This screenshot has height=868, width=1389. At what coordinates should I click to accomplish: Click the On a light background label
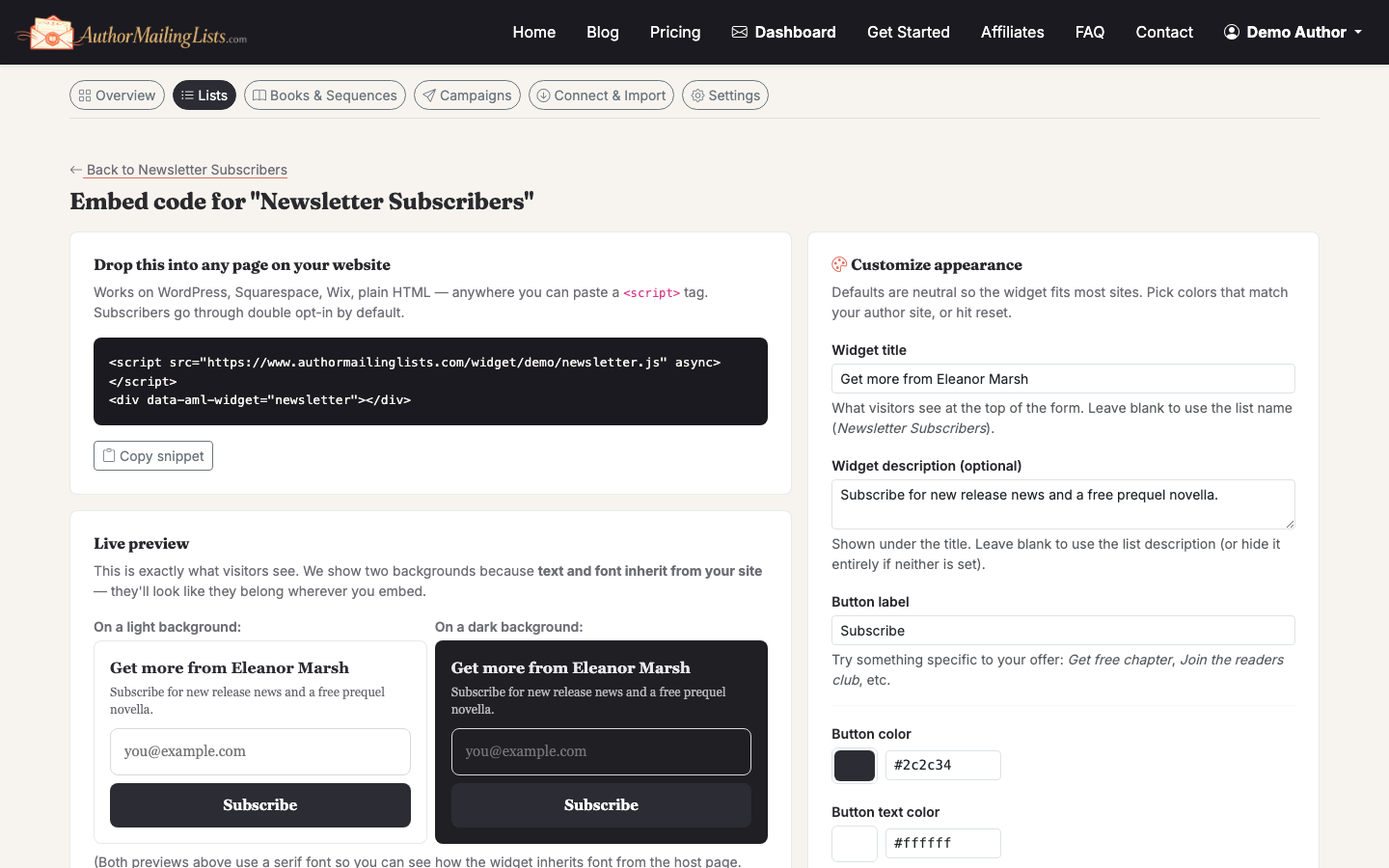coord(168,627)
